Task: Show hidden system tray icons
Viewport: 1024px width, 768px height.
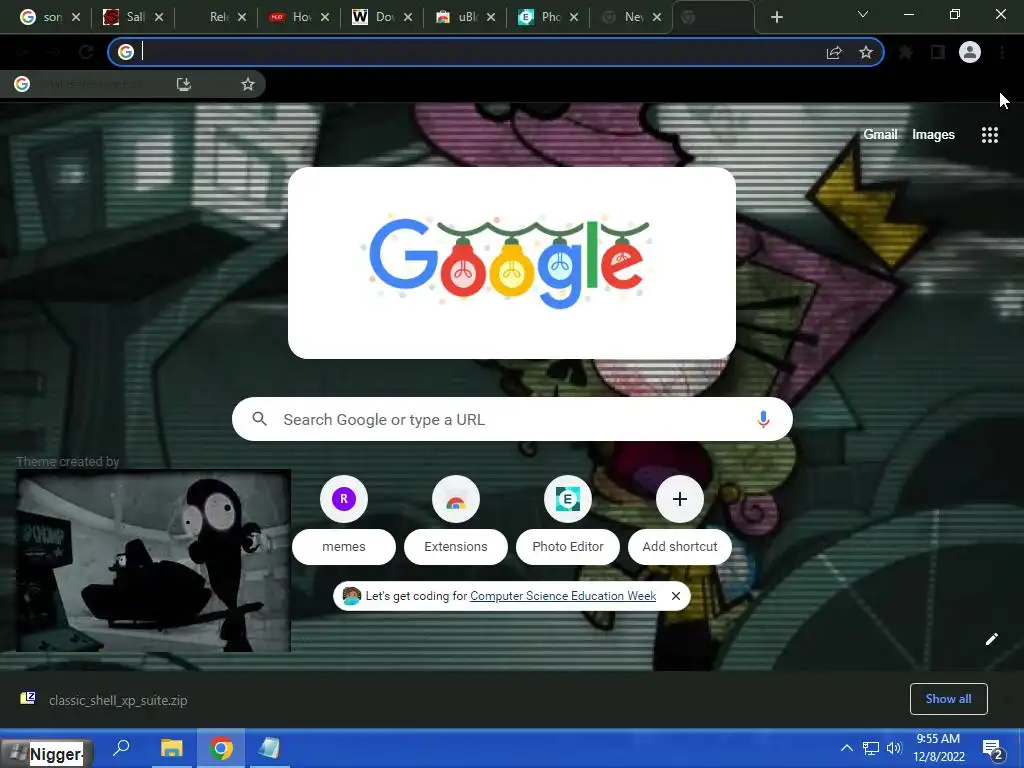Action: point(846,748)
